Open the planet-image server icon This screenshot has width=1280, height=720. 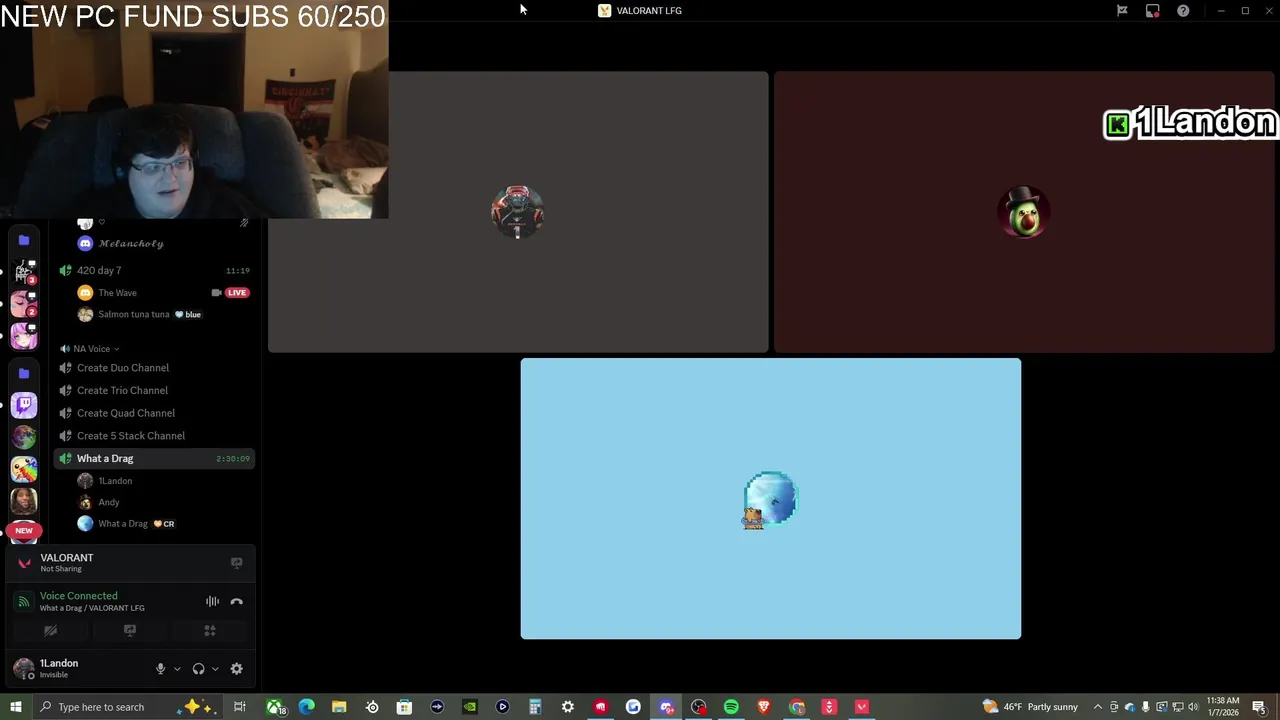pyautogui.click(x=24, y=437)
